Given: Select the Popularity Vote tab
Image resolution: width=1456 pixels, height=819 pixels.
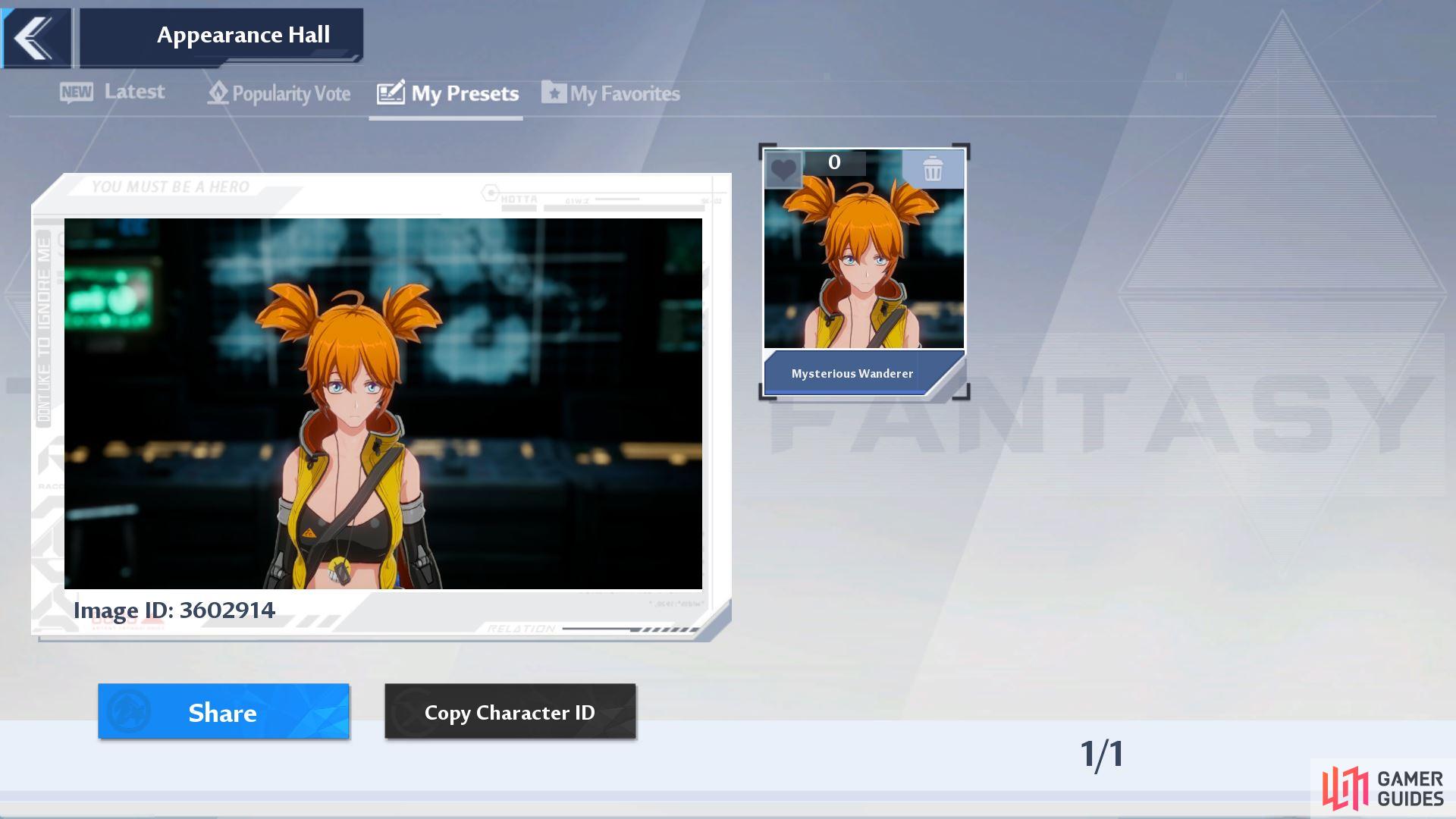Looking at the screenshot, I should [280, 93].
